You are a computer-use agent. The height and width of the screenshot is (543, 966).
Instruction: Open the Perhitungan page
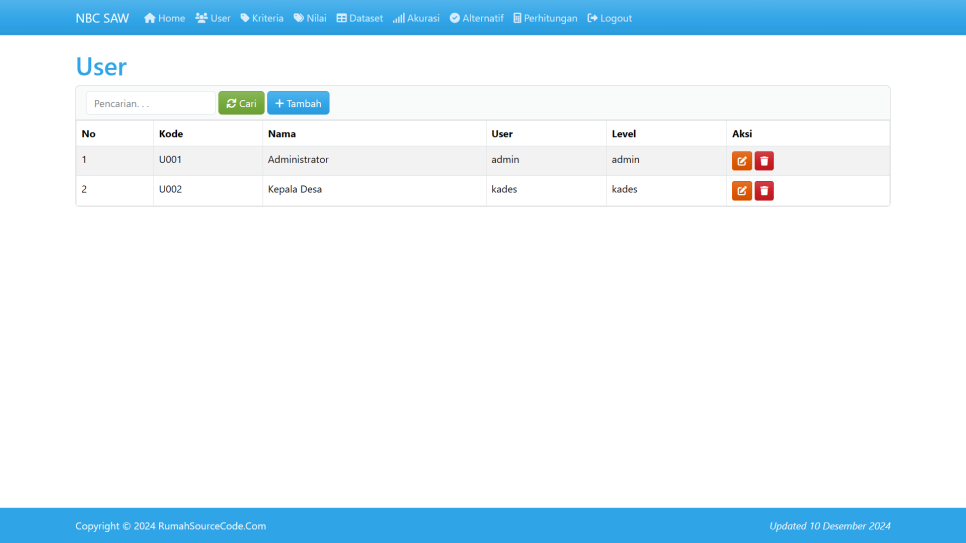(x=545, y=18)
